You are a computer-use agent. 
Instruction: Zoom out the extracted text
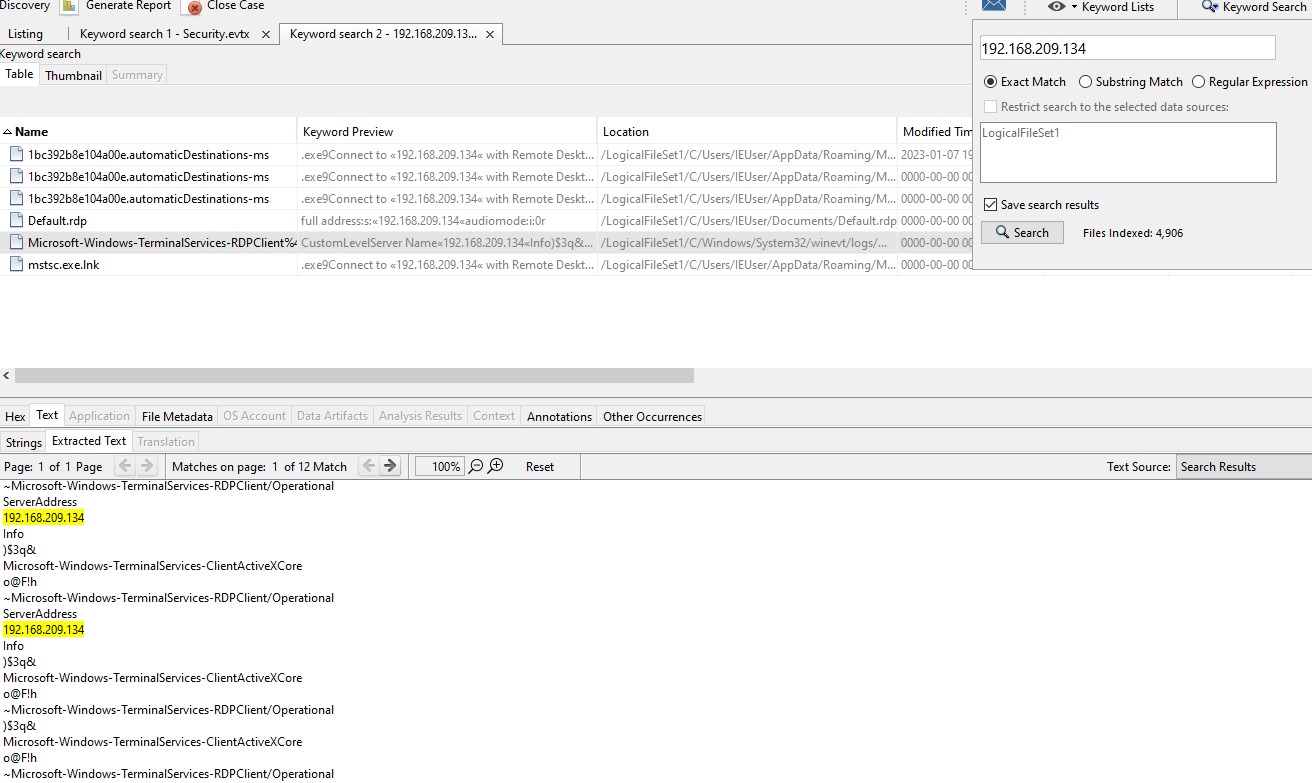coord(476,466)
